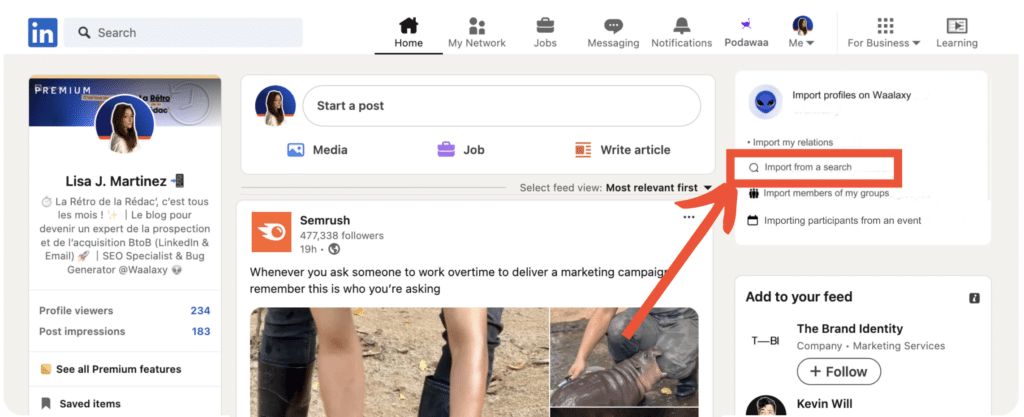Go to the Home tab
Screen dimensions: 1024x417
pos(408,32)
